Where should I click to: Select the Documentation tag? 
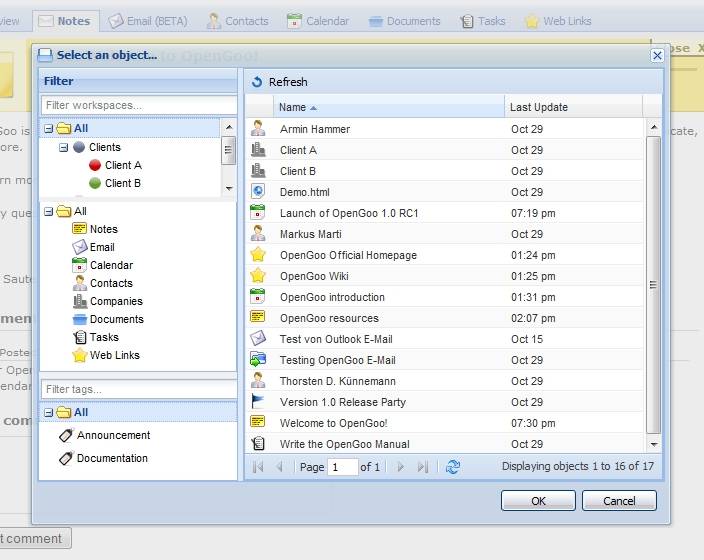point(103,458)
